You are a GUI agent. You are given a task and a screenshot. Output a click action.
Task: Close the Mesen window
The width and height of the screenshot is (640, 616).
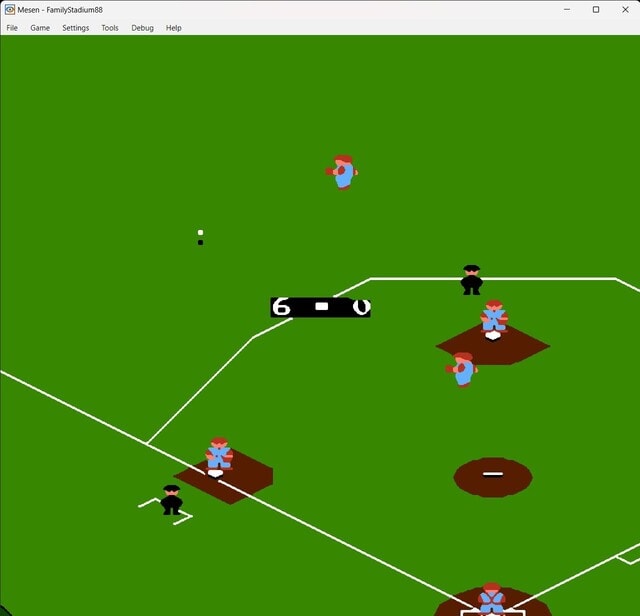click(x=625, y=9)
